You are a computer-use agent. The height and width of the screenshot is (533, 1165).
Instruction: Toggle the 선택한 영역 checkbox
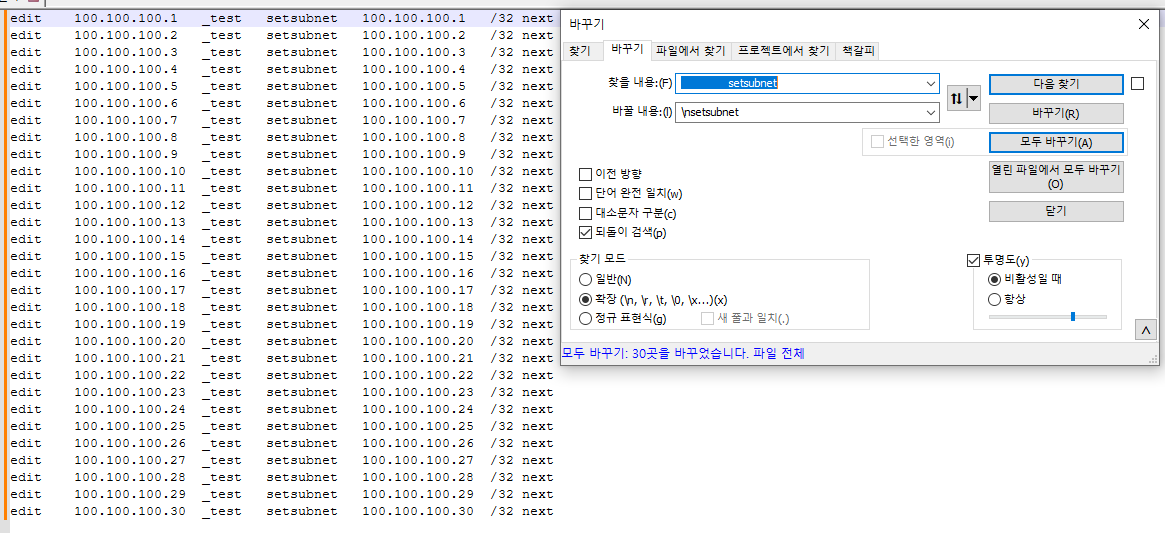point(877,141)
